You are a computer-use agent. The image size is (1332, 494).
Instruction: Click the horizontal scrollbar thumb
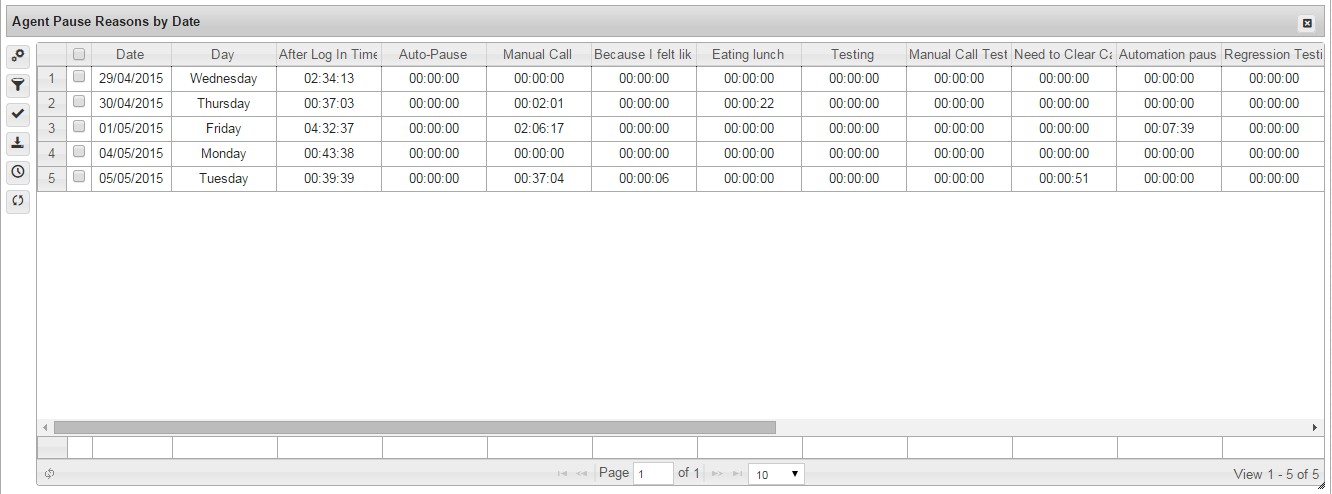pos(414,428)
